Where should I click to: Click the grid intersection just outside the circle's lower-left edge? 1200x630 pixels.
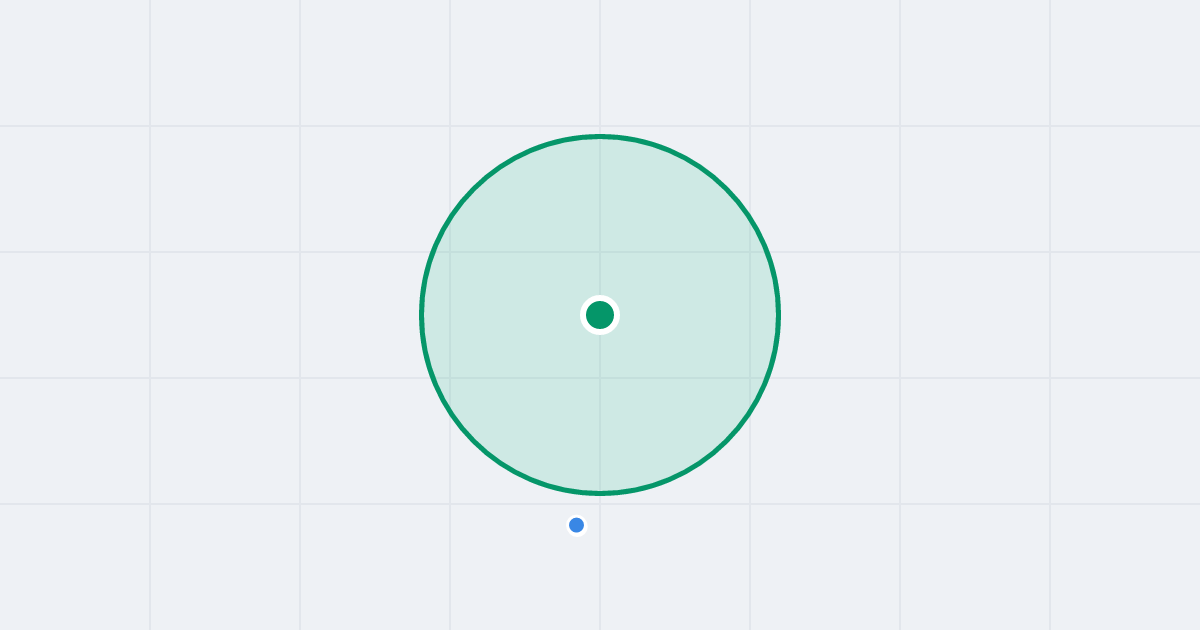click(x=450, y=504)
